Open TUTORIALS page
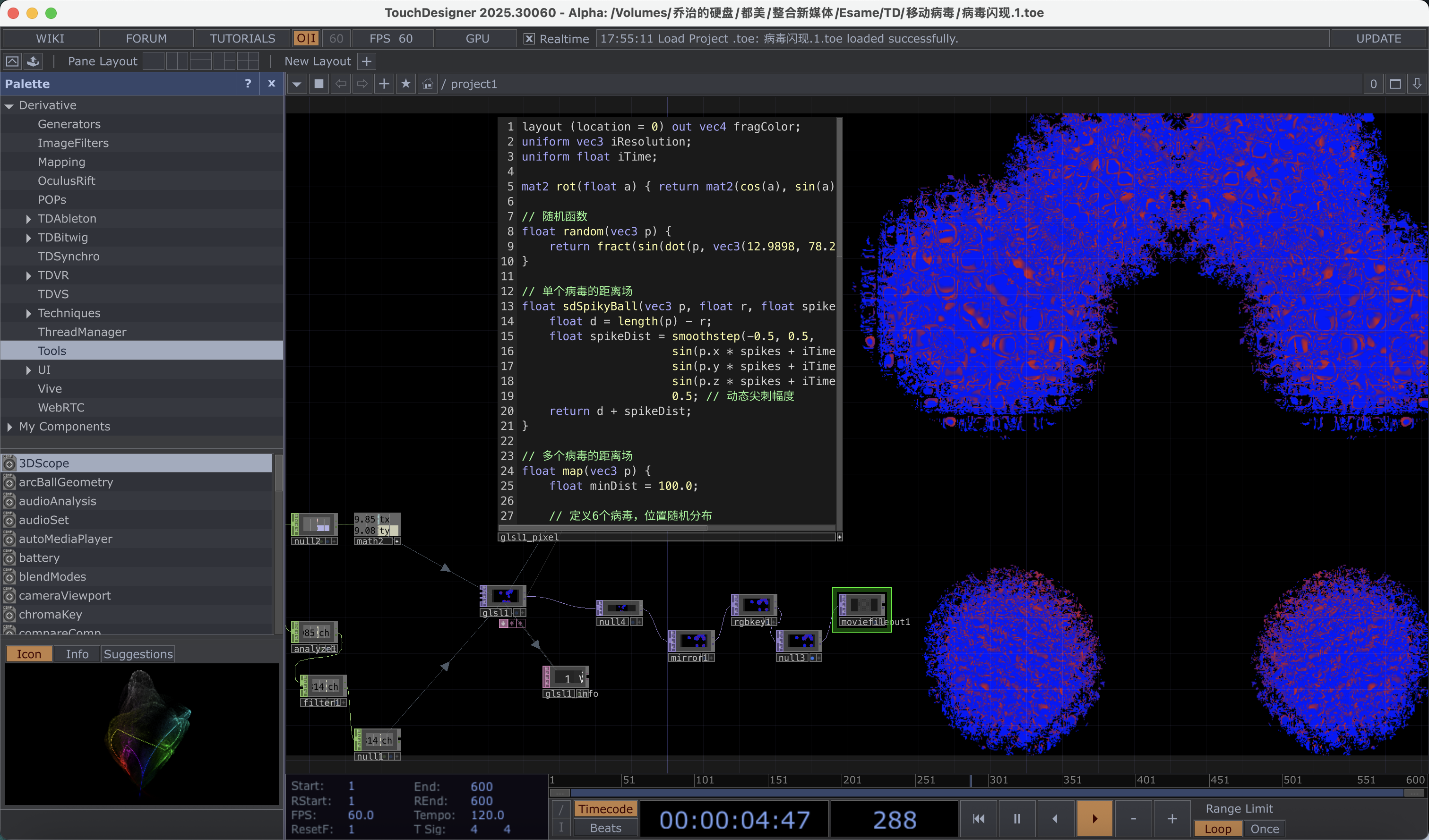This screenshot has height=840, width=1429. (x=243, y=39)
